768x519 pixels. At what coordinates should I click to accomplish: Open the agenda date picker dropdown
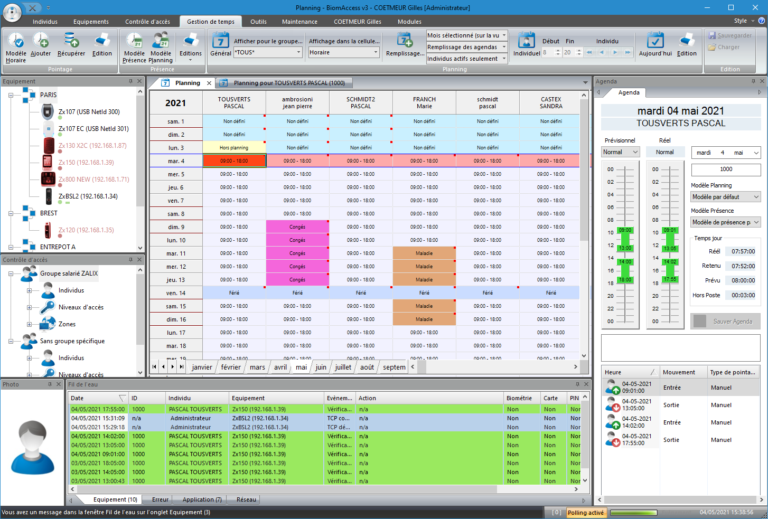click(x=756, y=153)
